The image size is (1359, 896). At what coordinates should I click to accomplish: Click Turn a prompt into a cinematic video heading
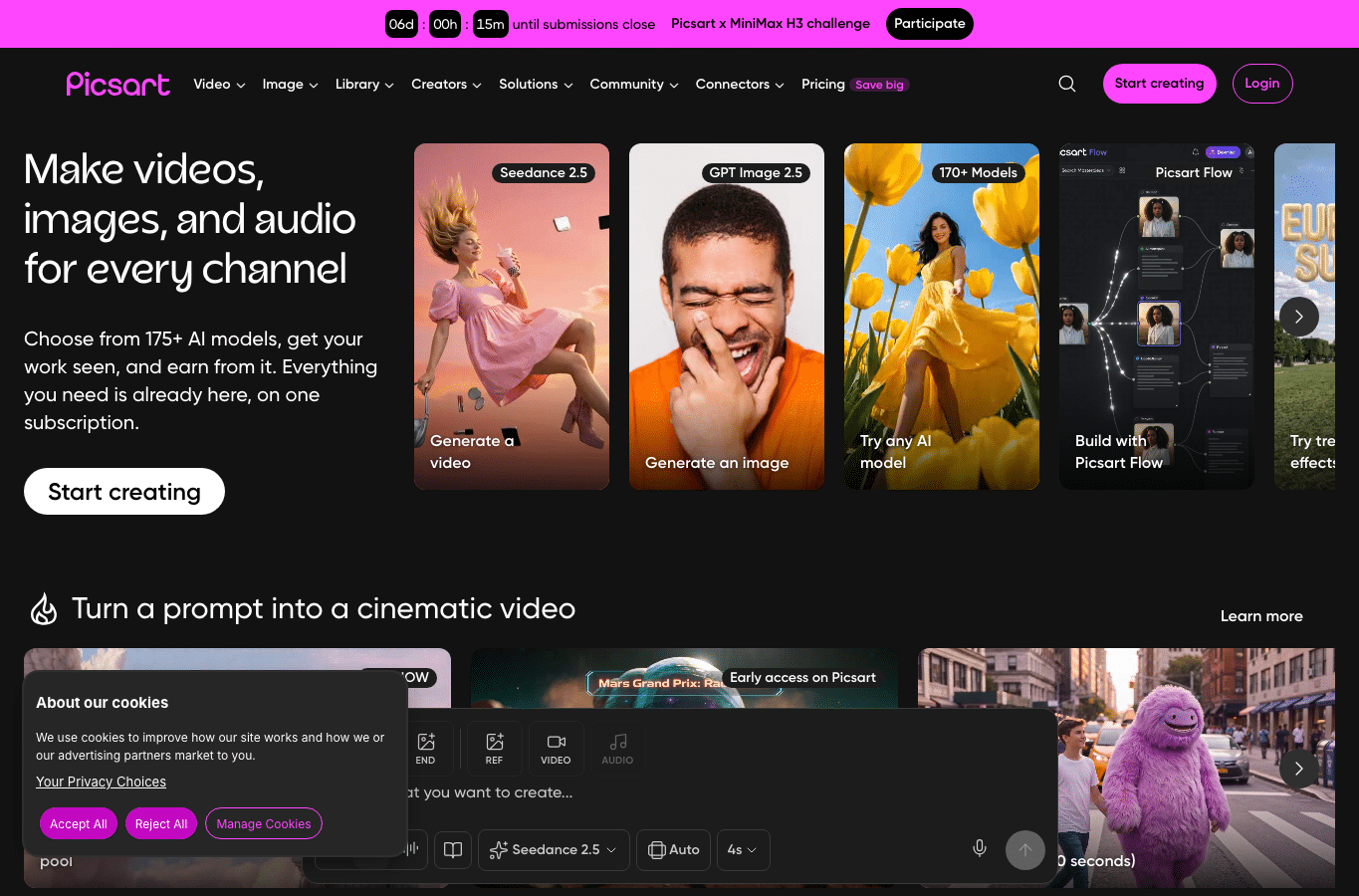click(324, 608)
